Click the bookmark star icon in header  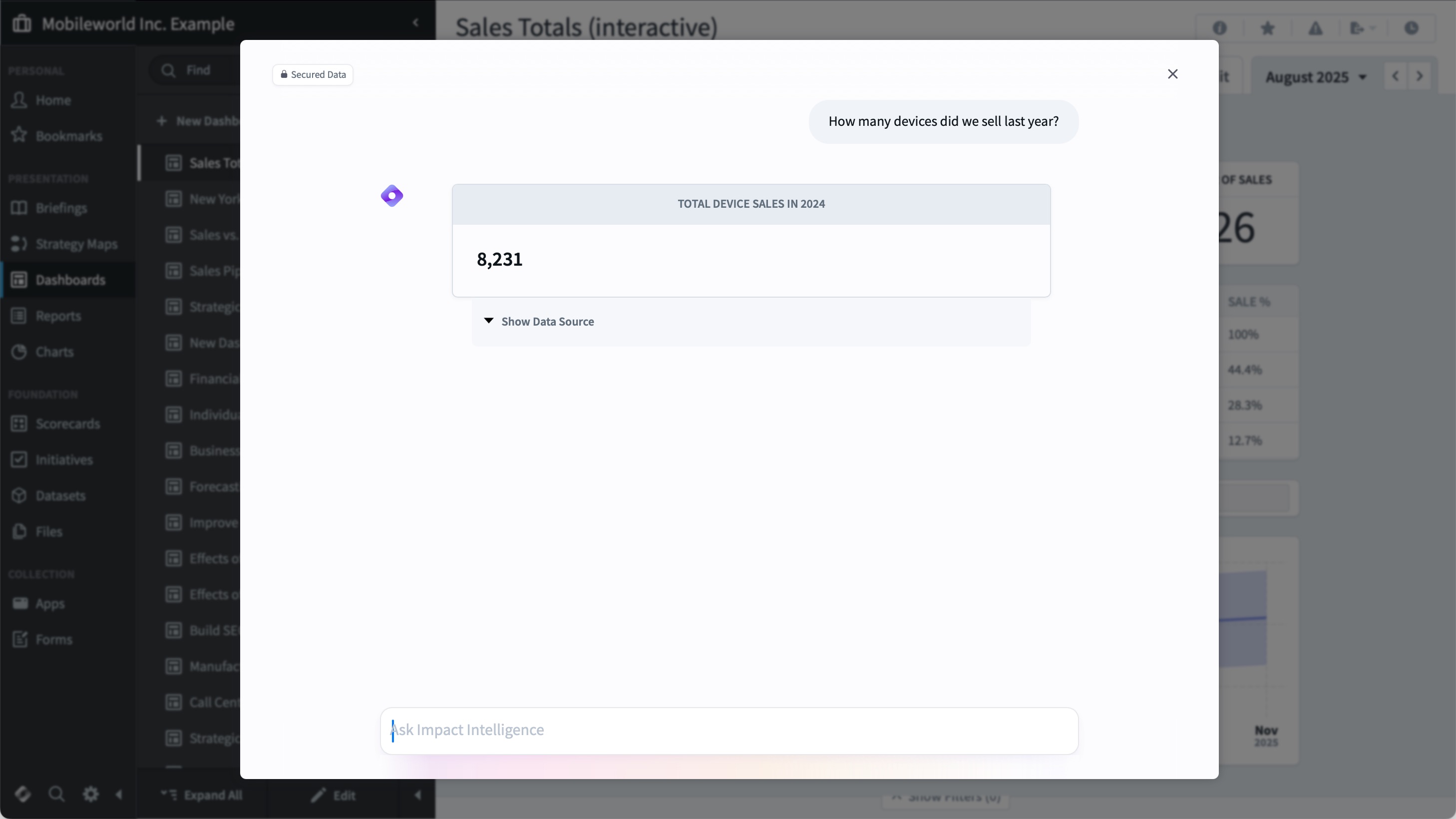[1267, 28]
